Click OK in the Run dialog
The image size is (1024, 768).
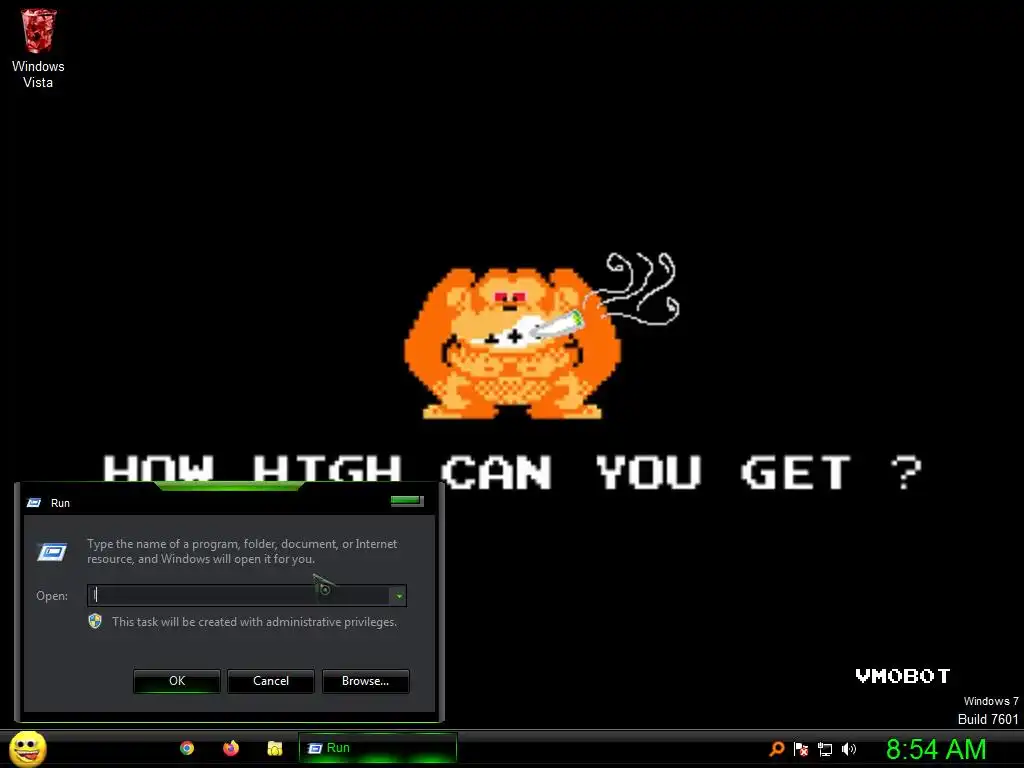click(x=177, y=680)
